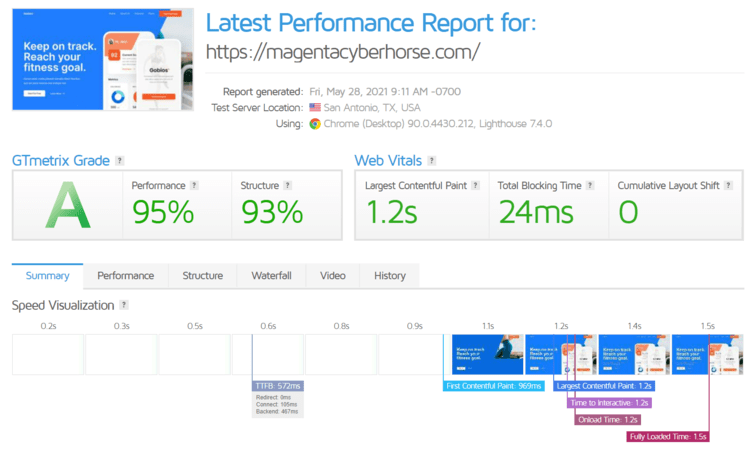The width and height of the screenshot is (750, 451).
Task: Click the filmstrip frame under 1.1s
Action: coord(487,354)
